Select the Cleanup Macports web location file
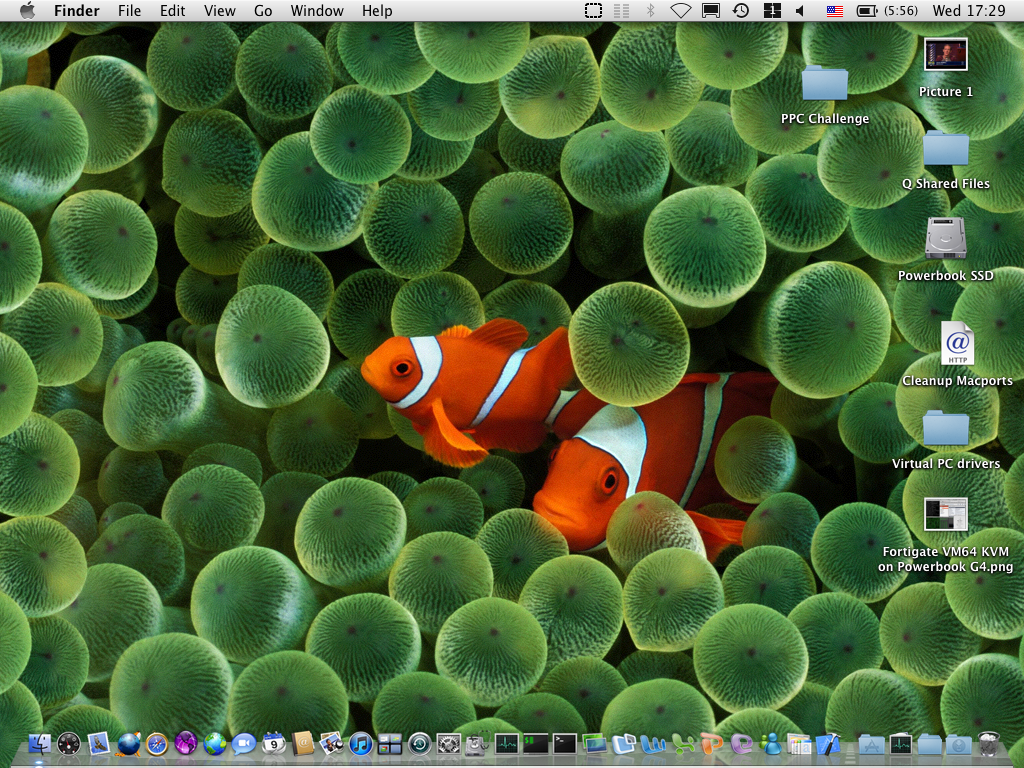Viewport: 1024px width, 768px height. (x=957, y=343)
